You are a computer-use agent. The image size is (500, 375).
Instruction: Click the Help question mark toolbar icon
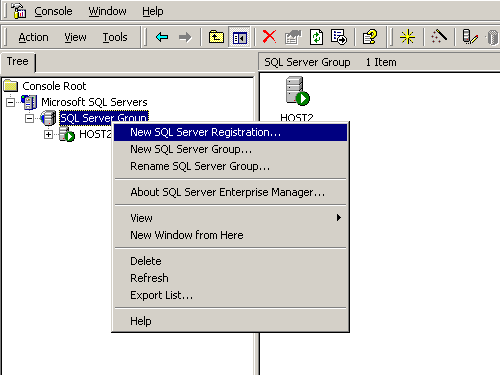point(370,37)
